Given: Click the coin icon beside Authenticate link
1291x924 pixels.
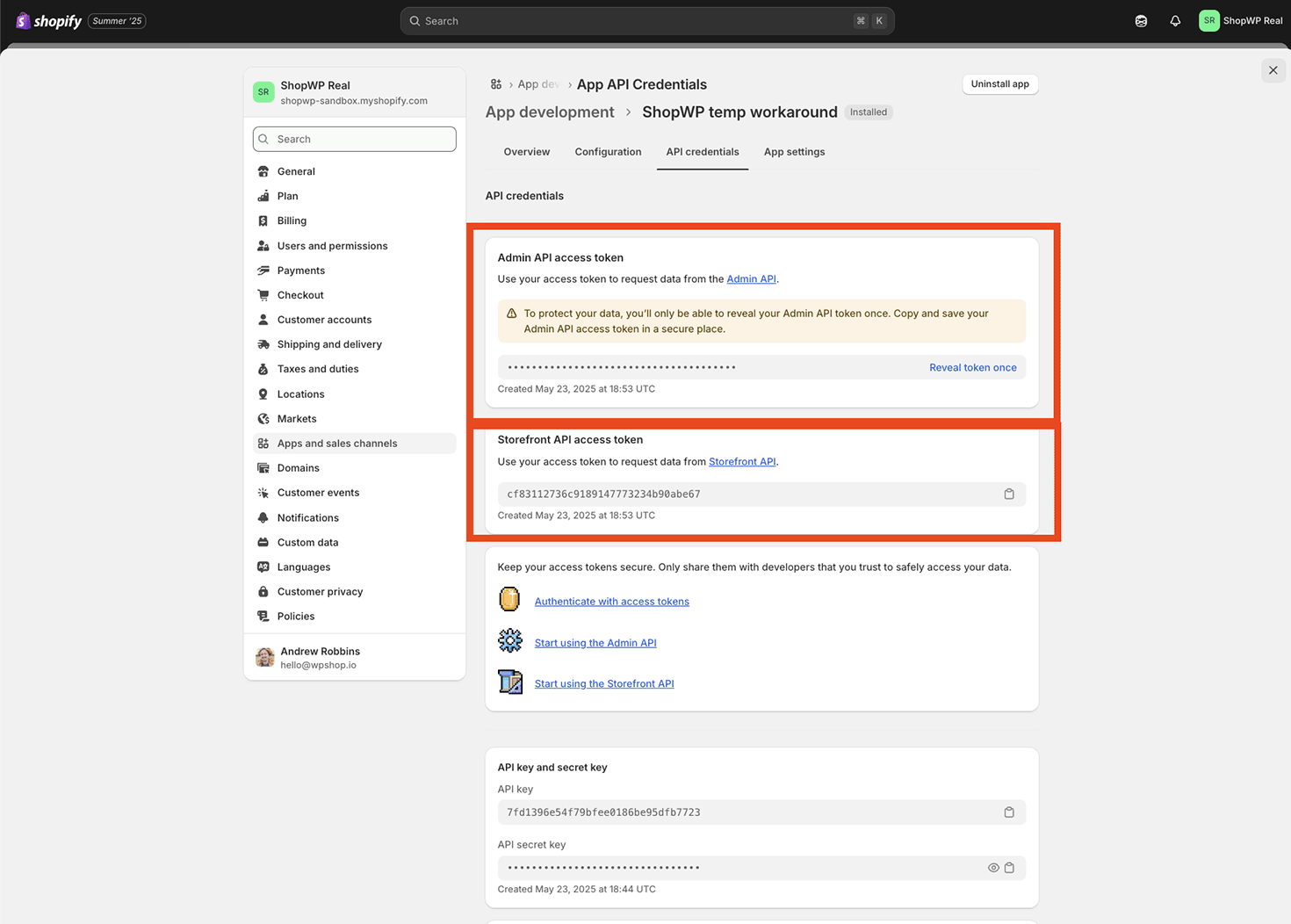Looking at the screenshot, I should click(x=509, y=599).
